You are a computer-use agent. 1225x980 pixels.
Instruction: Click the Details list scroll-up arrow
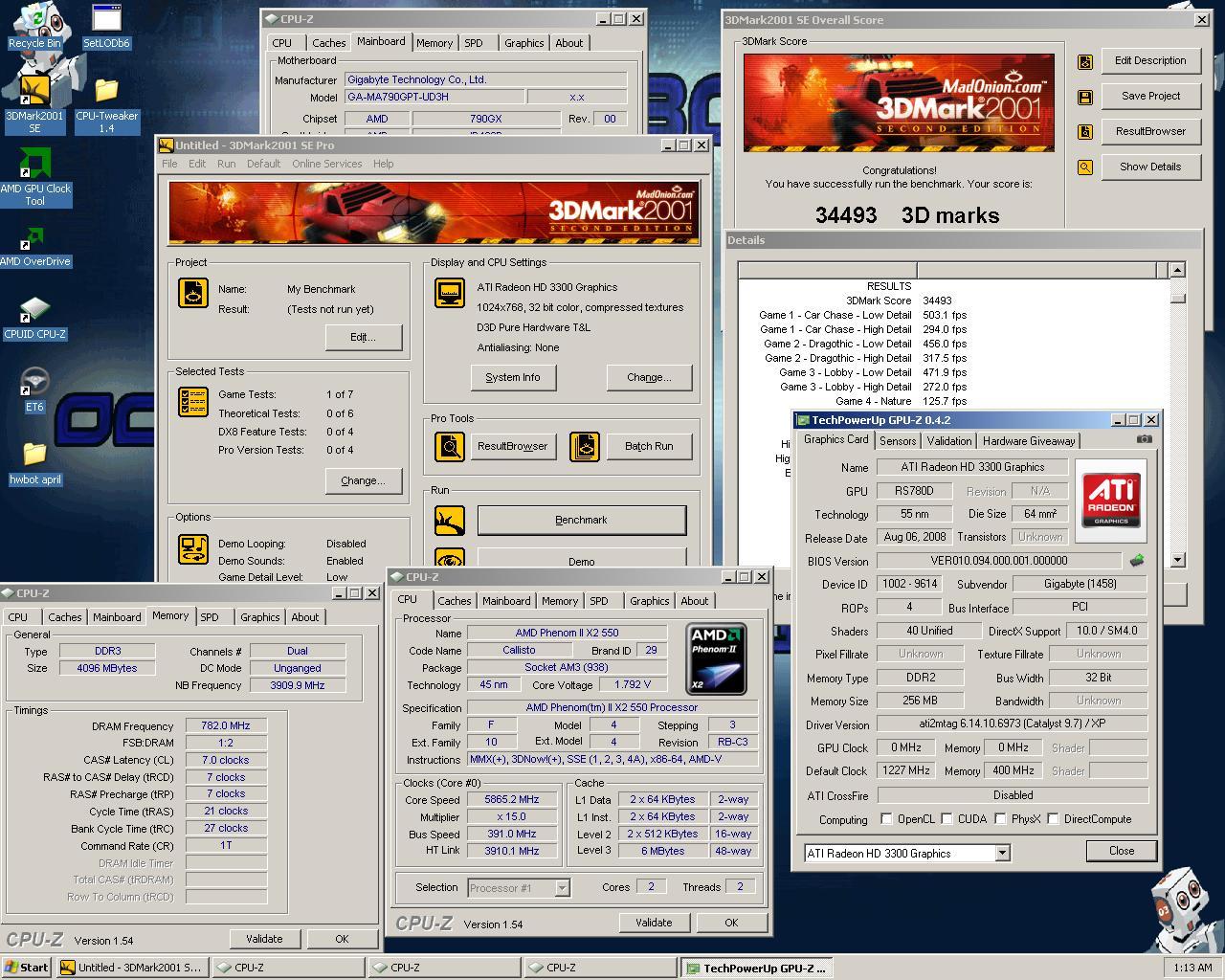pos(1178,270)
